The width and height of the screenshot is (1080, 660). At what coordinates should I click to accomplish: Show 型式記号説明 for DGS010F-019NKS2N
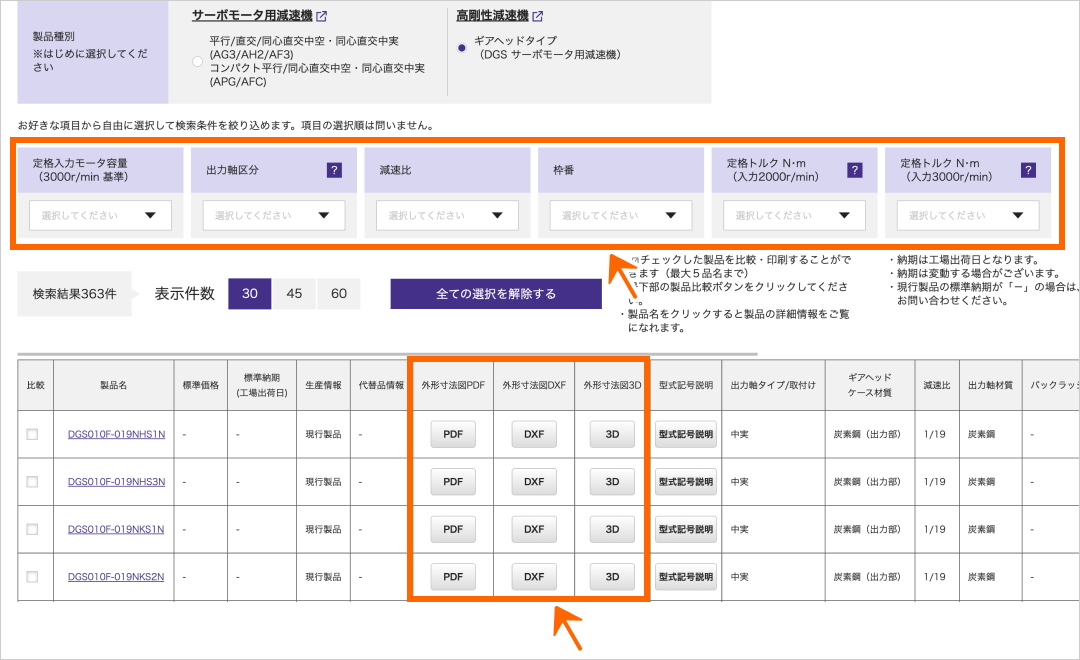(x=686, y=577)
